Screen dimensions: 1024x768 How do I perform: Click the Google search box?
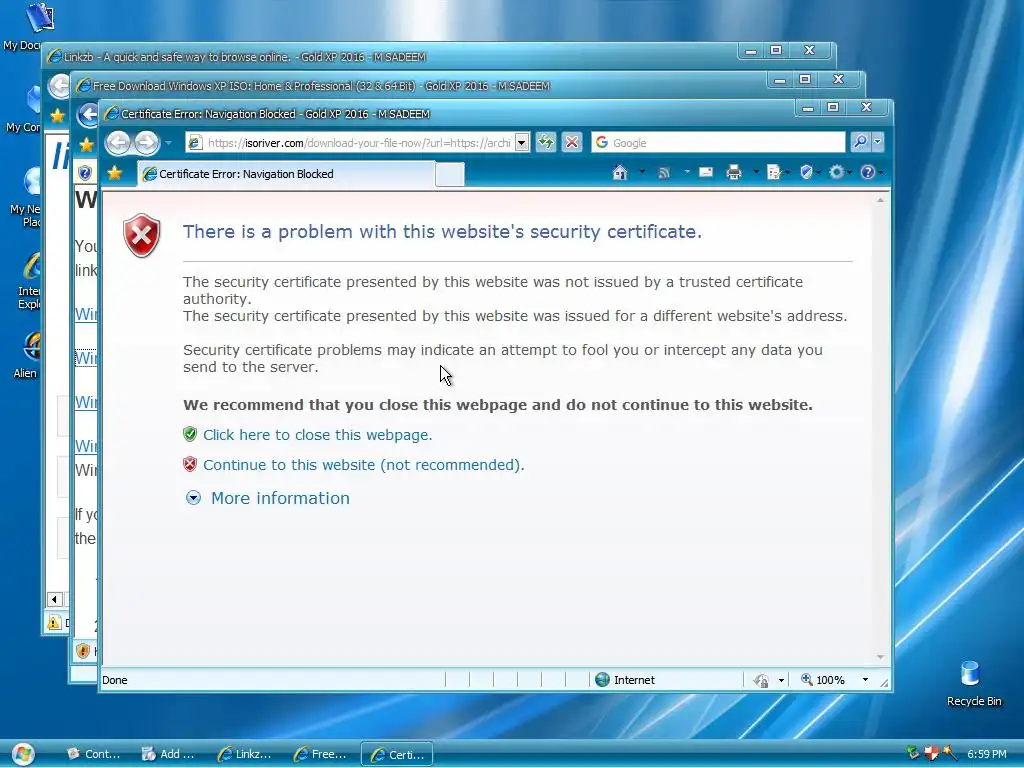click(x=718, y=142)
